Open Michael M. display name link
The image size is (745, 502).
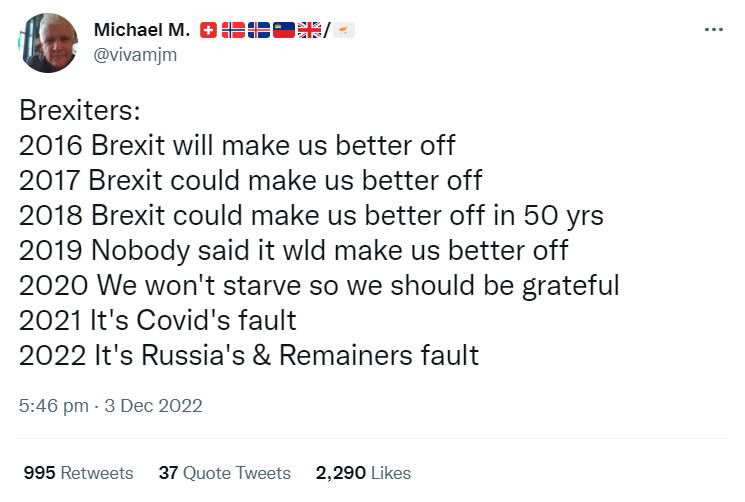[x=142, y=31]
